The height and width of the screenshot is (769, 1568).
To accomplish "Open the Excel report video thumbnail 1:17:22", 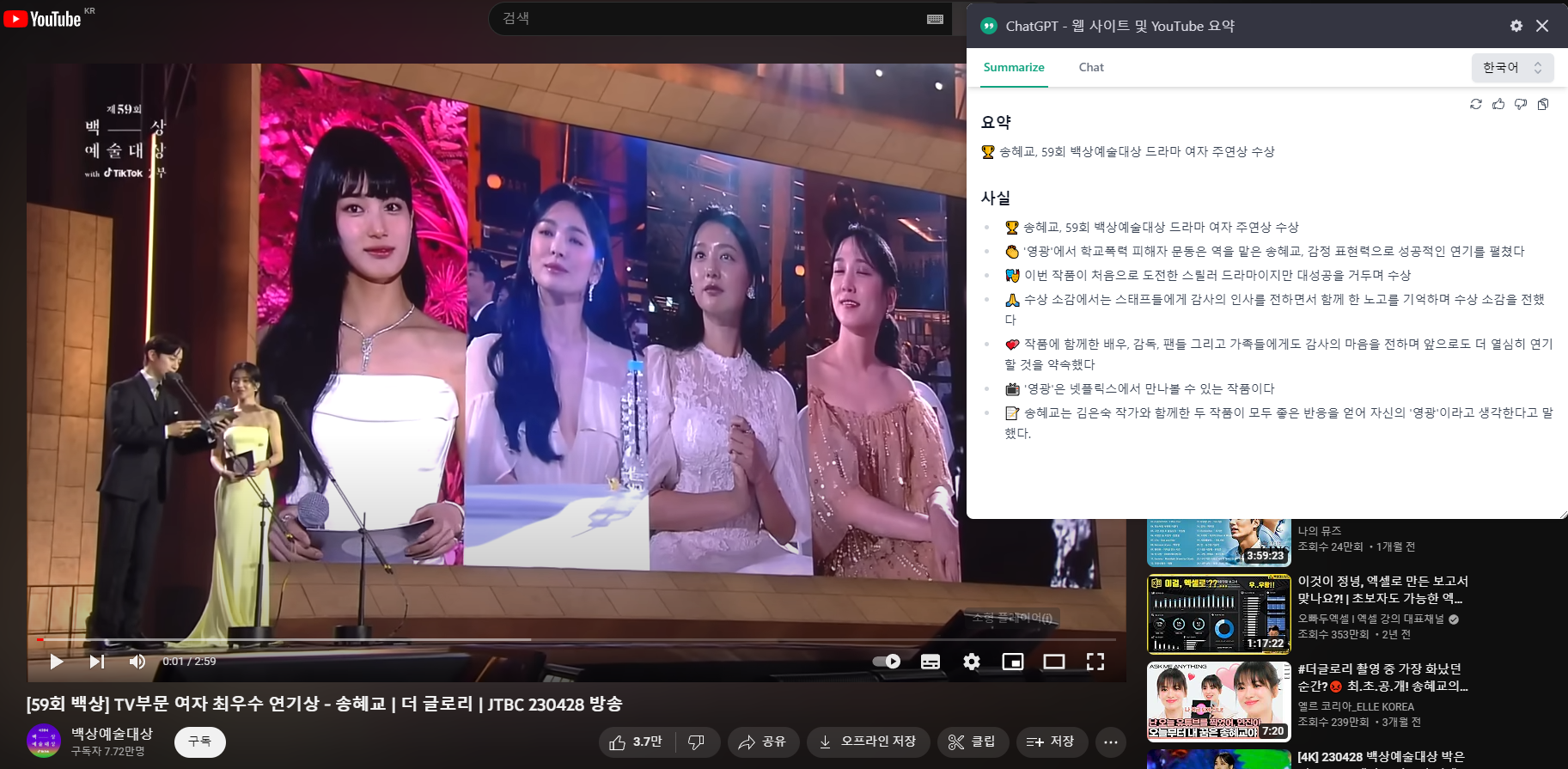I will [x=1219, y=614].
